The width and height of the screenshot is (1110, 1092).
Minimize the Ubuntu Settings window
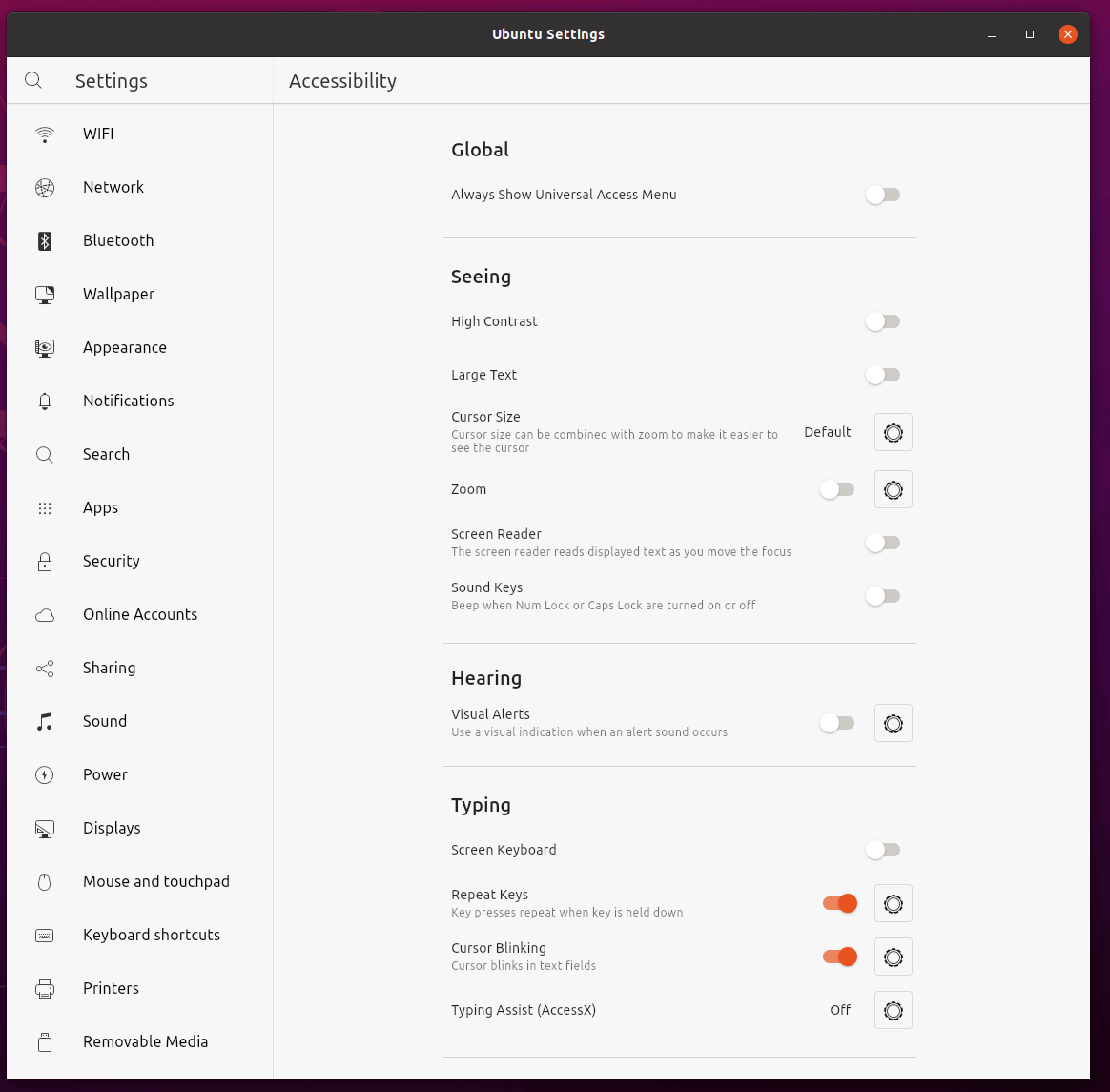992,34
